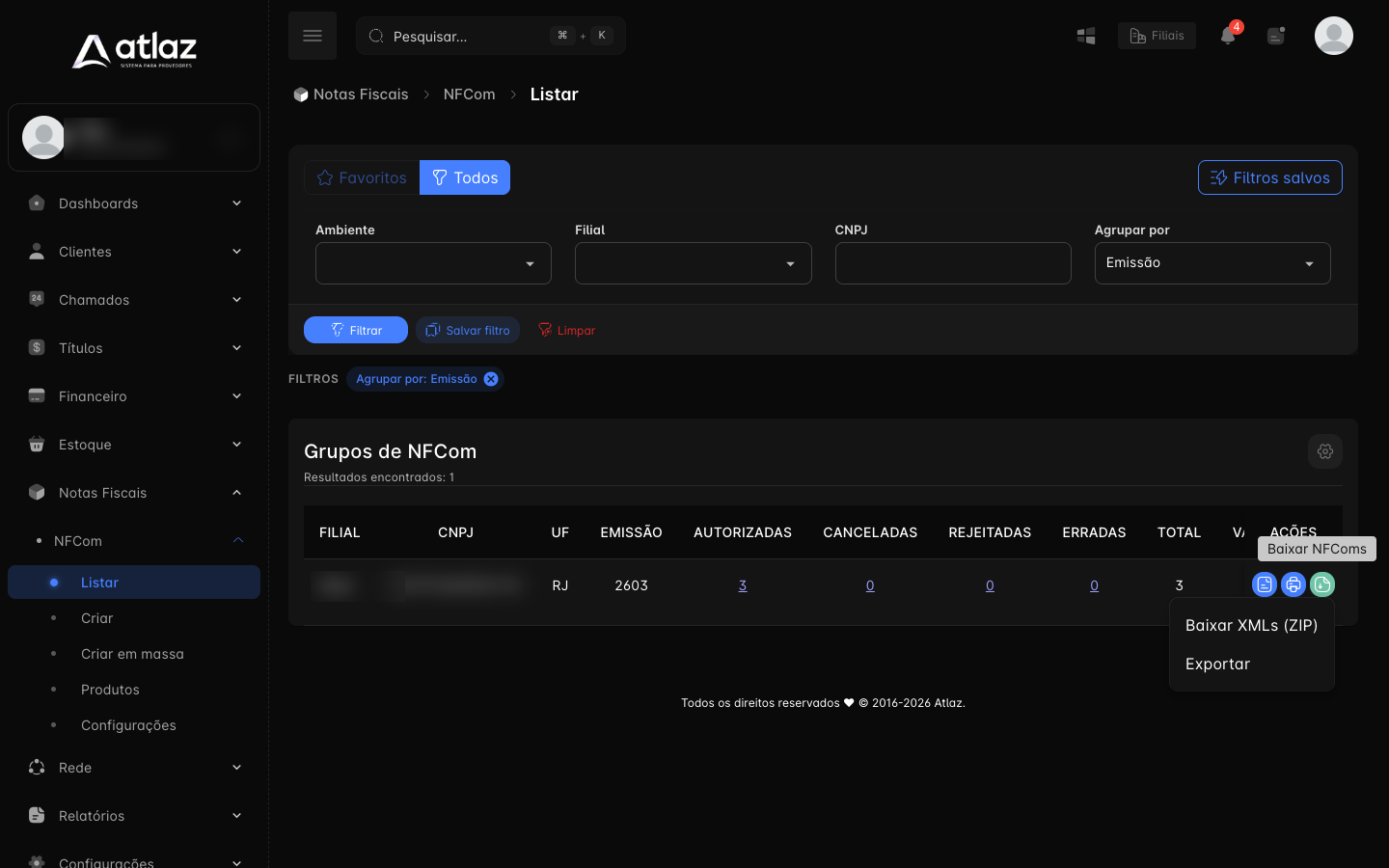Viewport: 1389px width, 868px height.
Task: Click the Filiais button in header
Action: click(1157, 36)
